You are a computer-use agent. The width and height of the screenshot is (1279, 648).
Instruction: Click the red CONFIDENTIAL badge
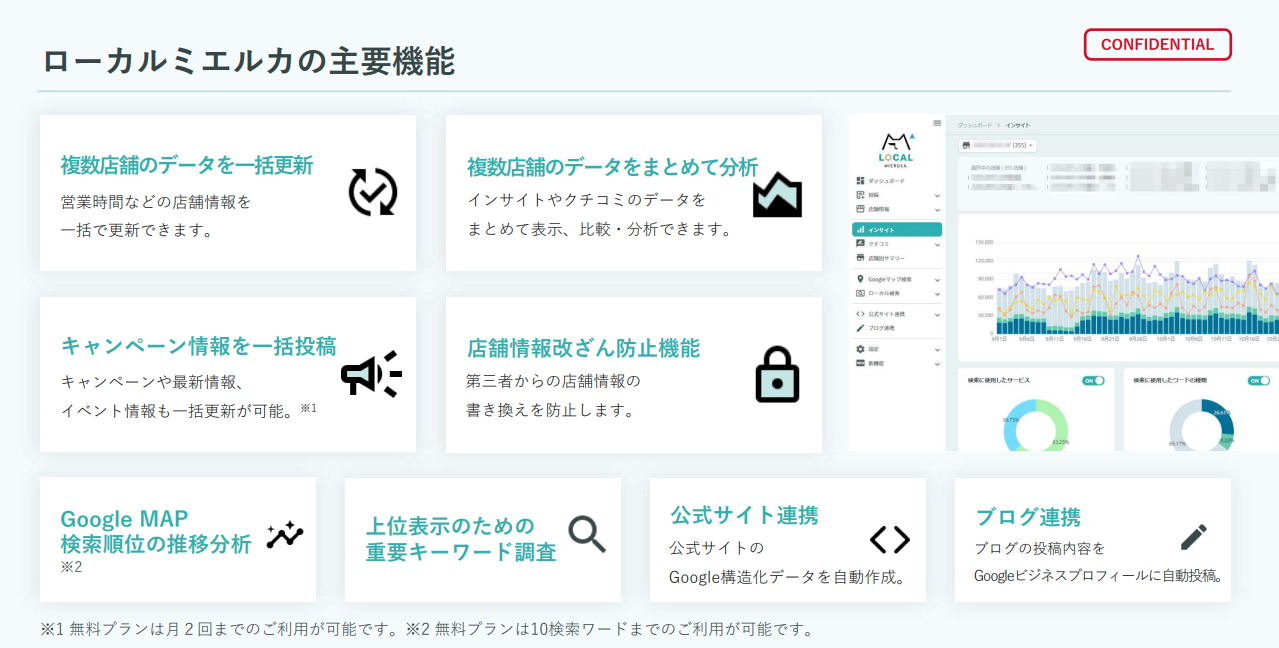[1158, 44]
